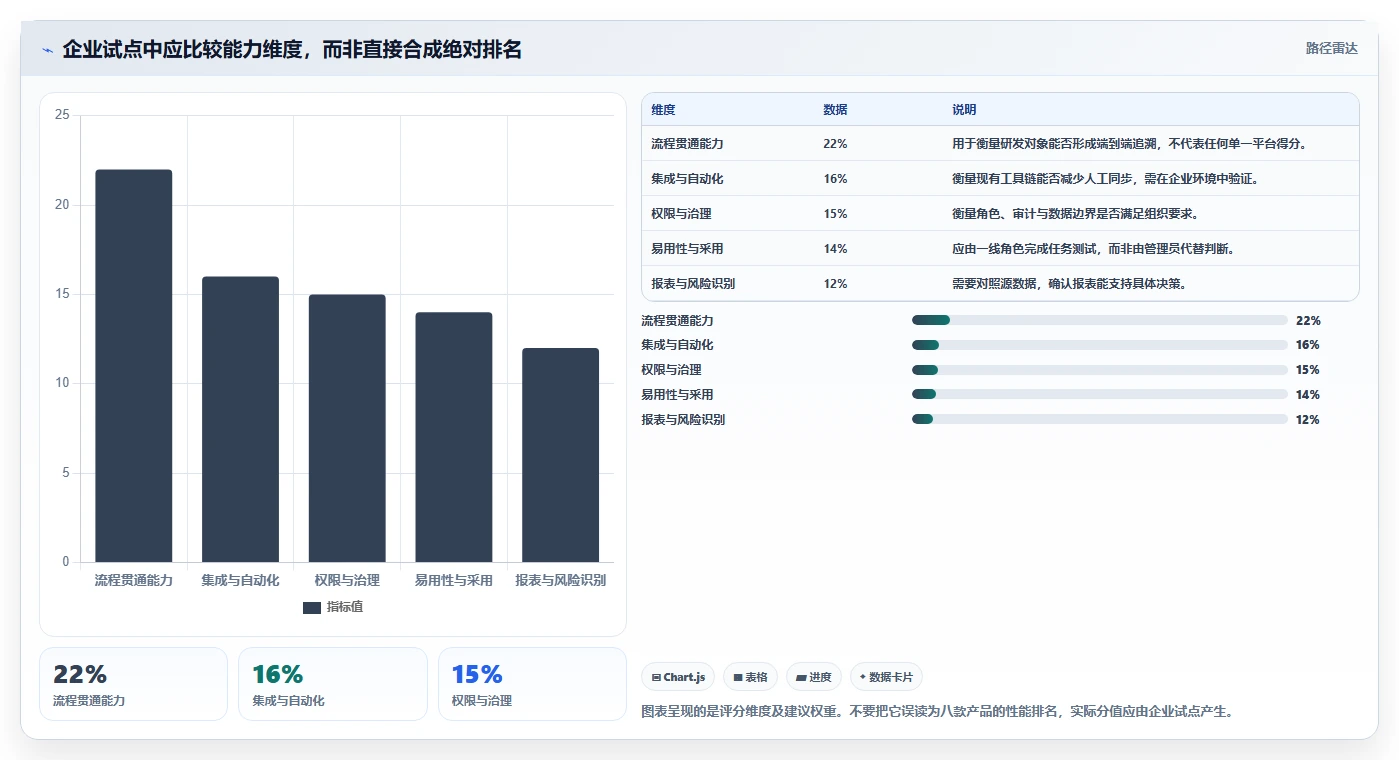This screenshot has height=760, width=1399.
Task: Click the 流程贯通能力 bar in the chart
Action: (134, 366)
